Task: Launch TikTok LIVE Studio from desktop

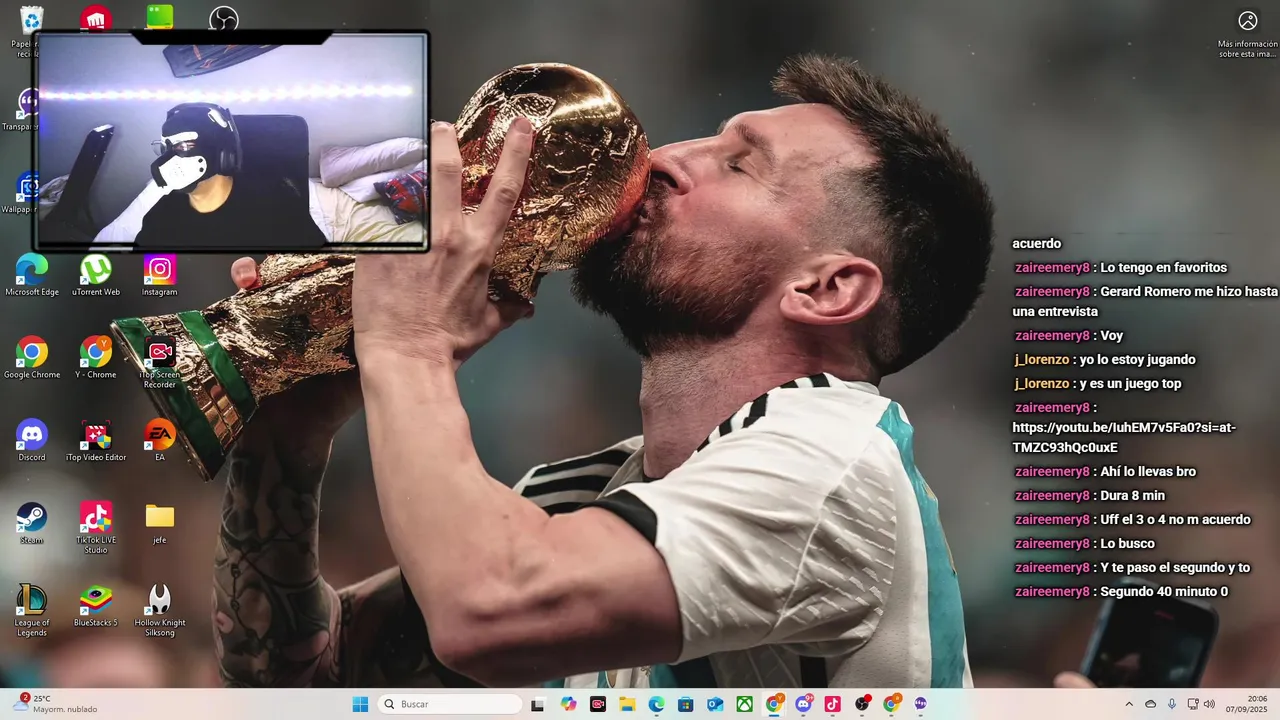Action: (96, 528)
